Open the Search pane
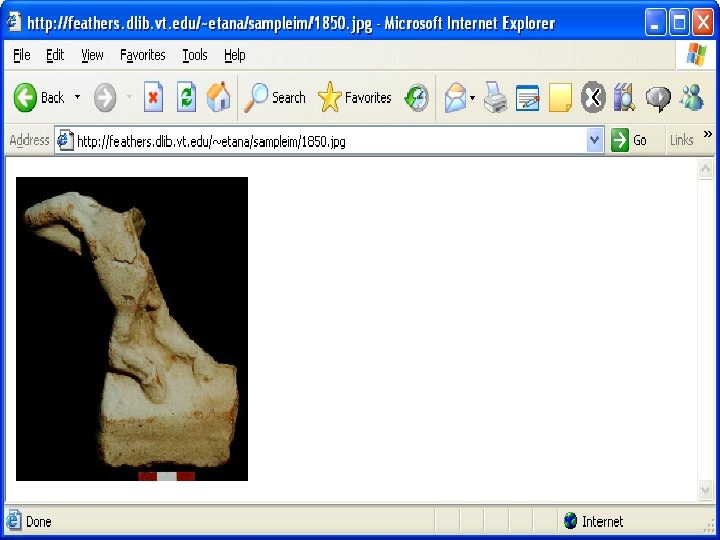 [275, 97]
